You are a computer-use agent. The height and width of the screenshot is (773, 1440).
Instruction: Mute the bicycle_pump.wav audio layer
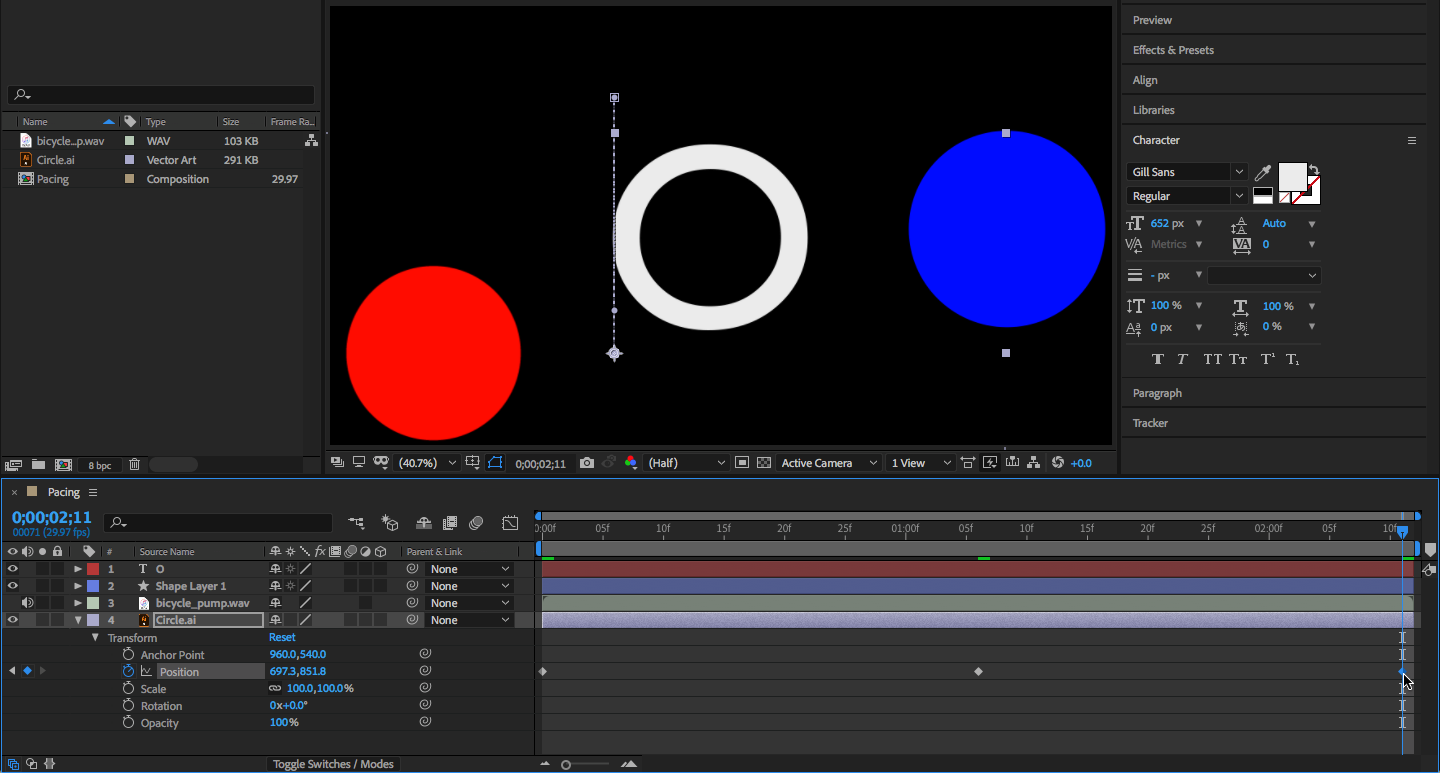[27, 603]
